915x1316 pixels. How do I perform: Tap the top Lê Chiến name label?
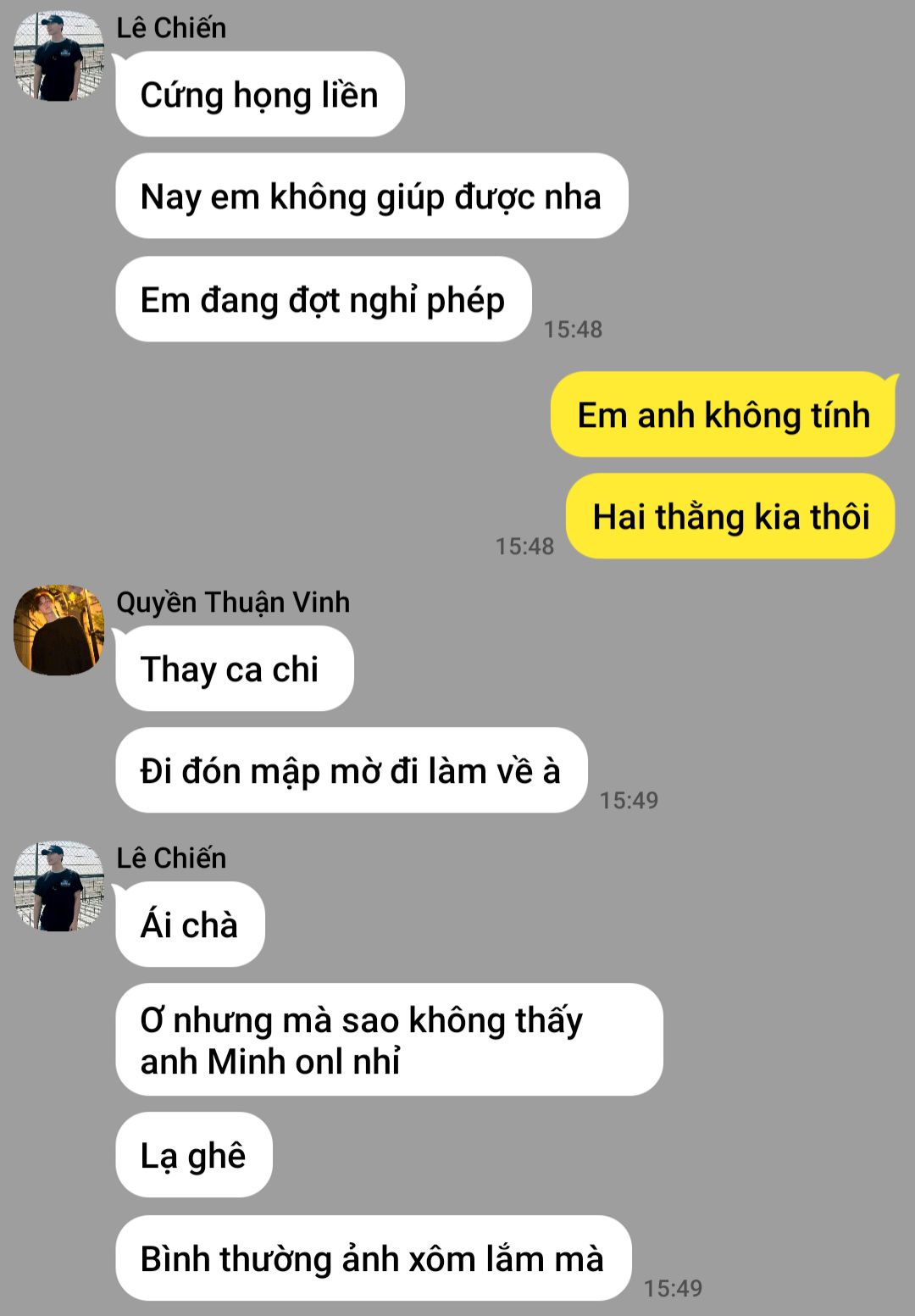[x=171, y=28]
